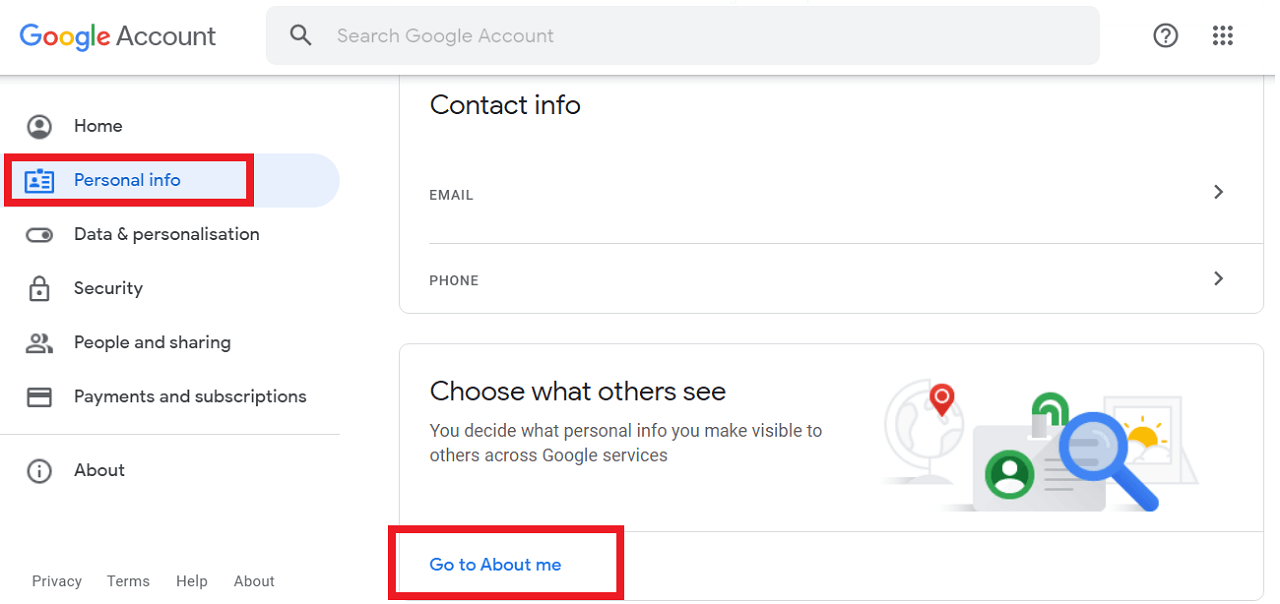Click the Google Account logo
This screenshot has width=1280, height=604.
(117, 35)
